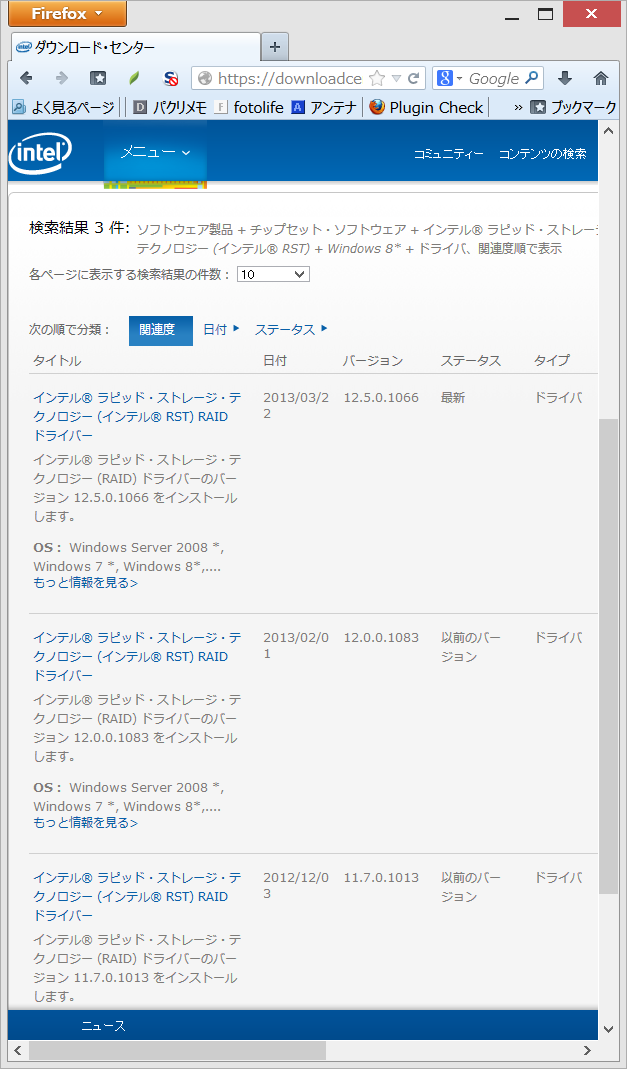Reload the page
The width and height of the screenshot is (627, 1069).
coord(413,78)
